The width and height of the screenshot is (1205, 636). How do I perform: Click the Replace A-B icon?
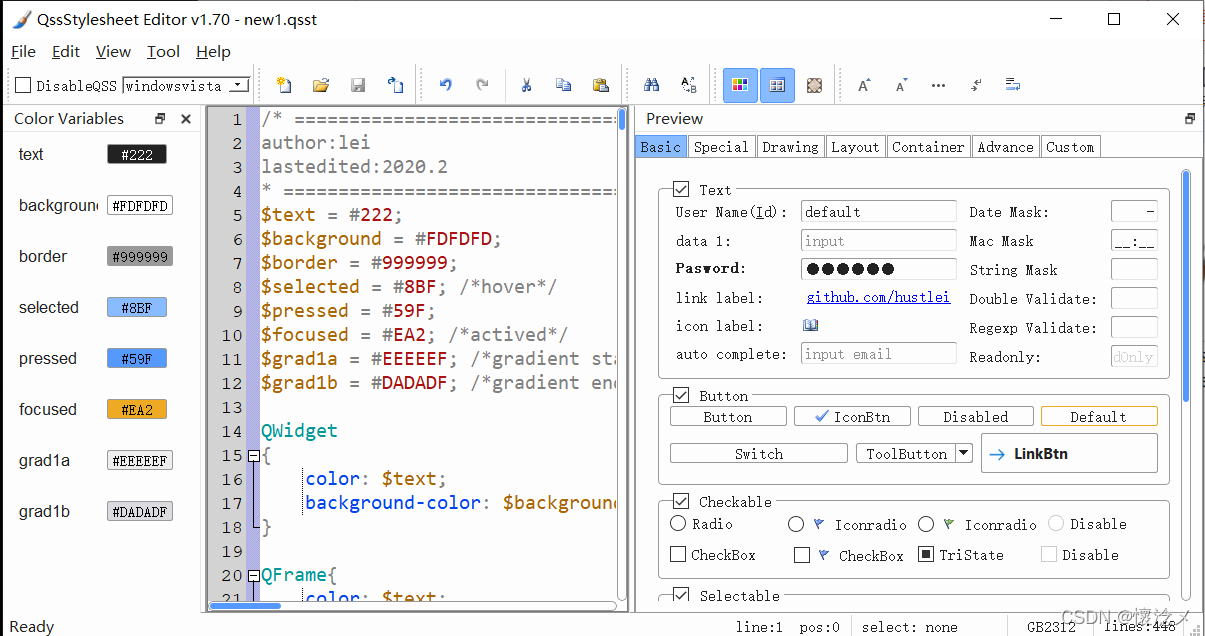(x=689, y=86)
